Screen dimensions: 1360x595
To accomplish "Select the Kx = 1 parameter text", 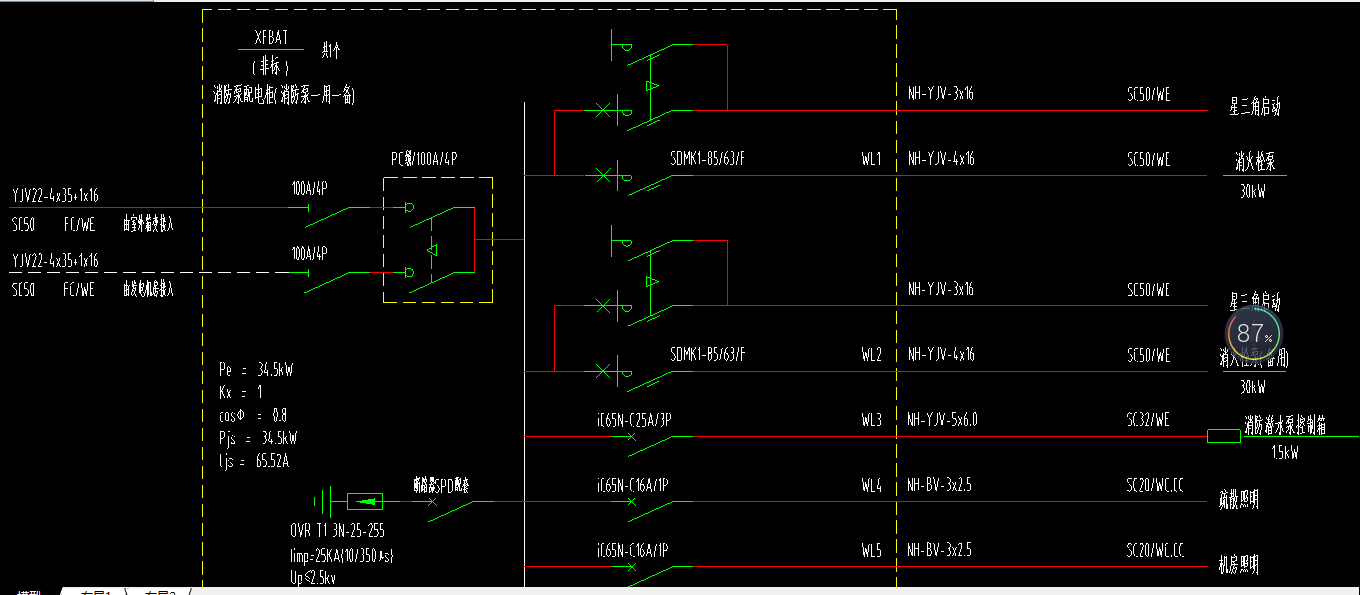I will point(240,392).
